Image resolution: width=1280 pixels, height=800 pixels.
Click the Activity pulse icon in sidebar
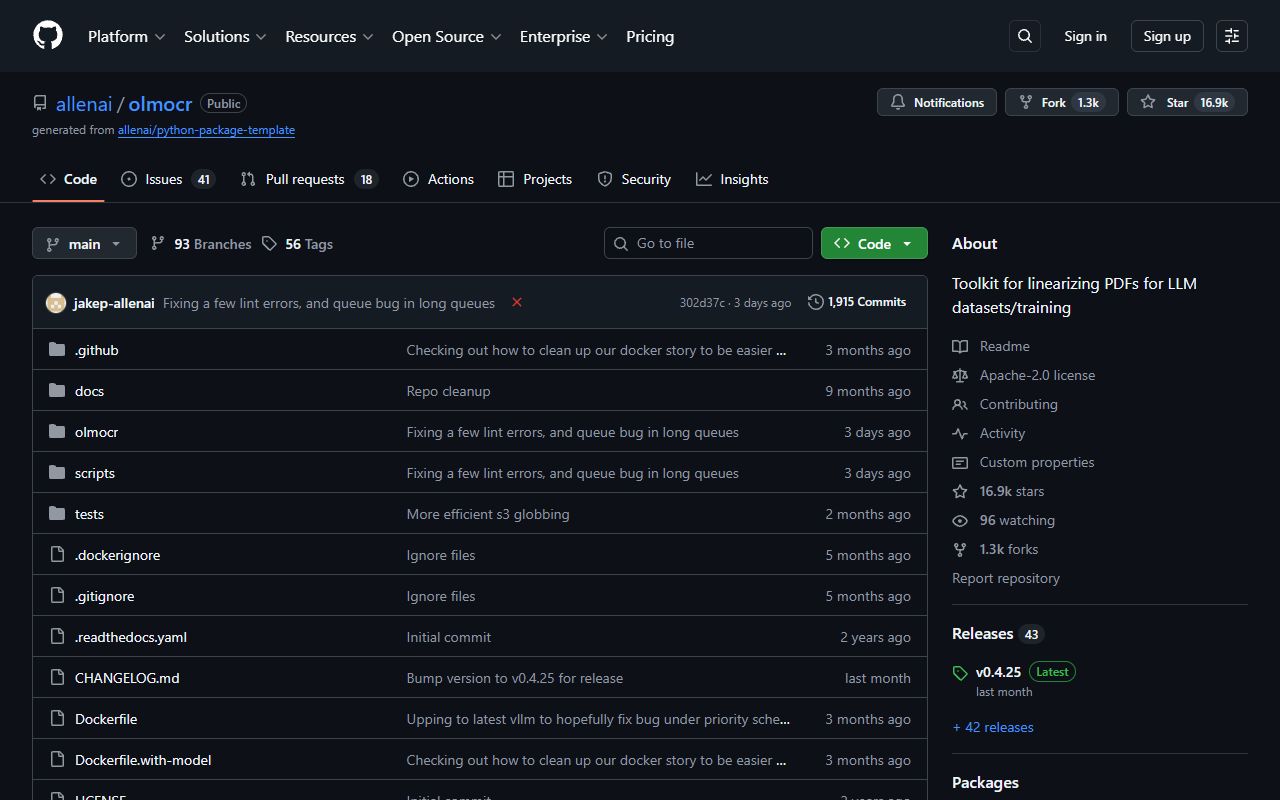coord(960,433)
